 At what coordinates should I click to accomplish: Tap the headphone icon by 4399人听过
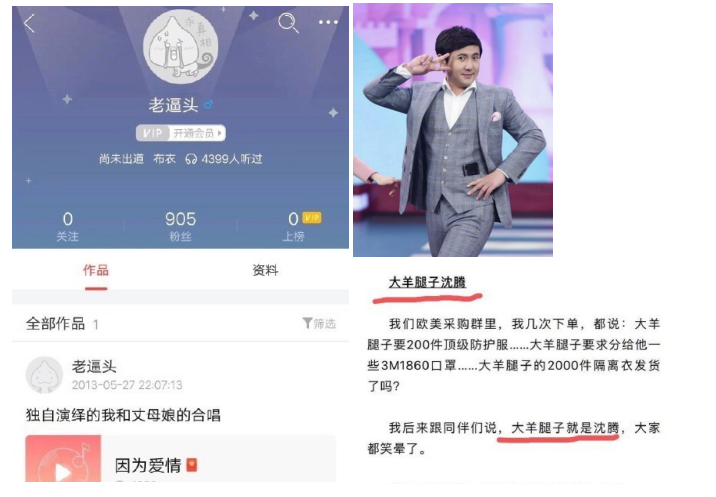coord(191,159)
